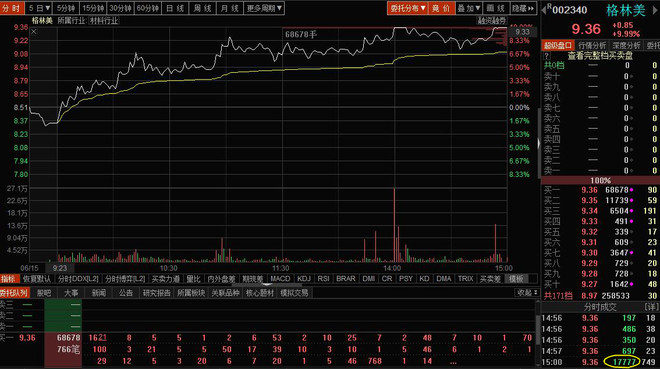This screenshot has height=369, width=660.
Task: Select the 超级盘口 tab
Action: pyautogui.click(x=558, y=45)
